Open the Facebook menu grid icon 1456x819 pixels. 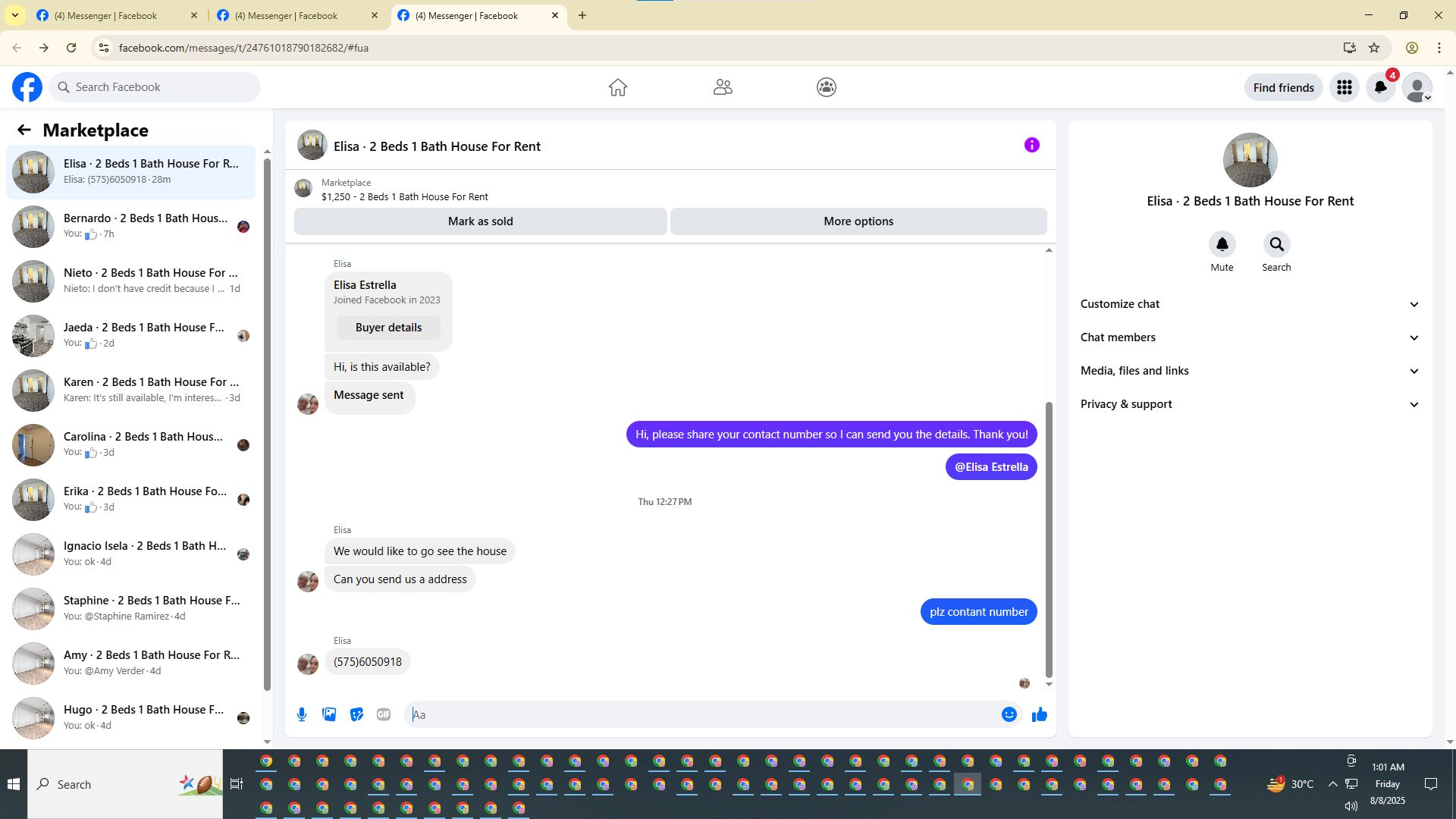(x=1344, y=87)
